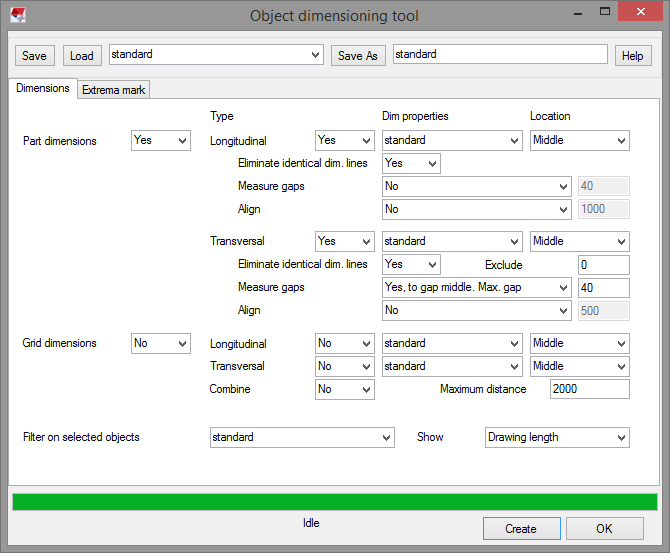
Task: Open the settings file dropdown next to Load
Action: coord(216,55)
